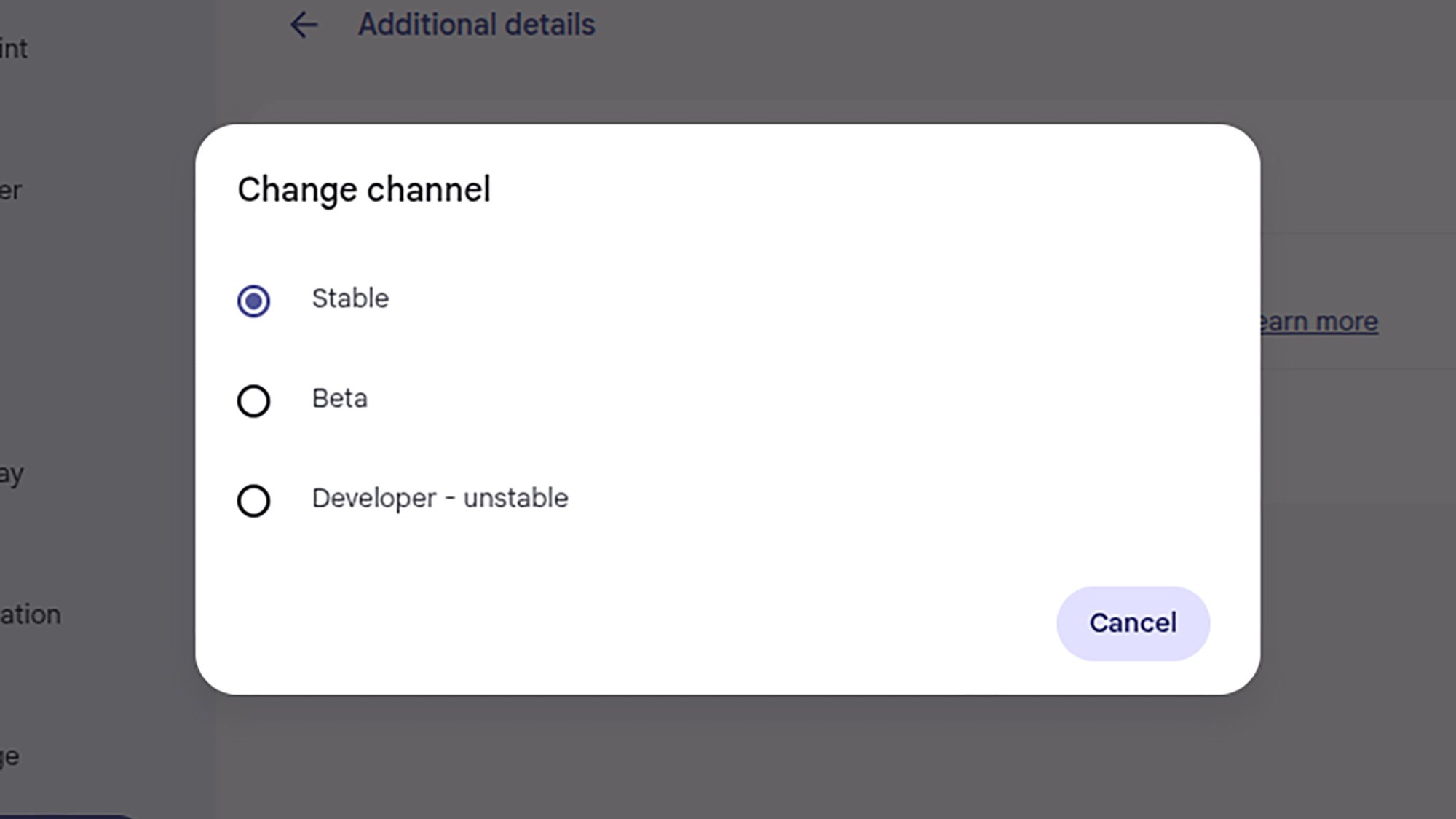Click the Stable option label text
This screenshot has height=819, width=1456.
tap(350, 298)
